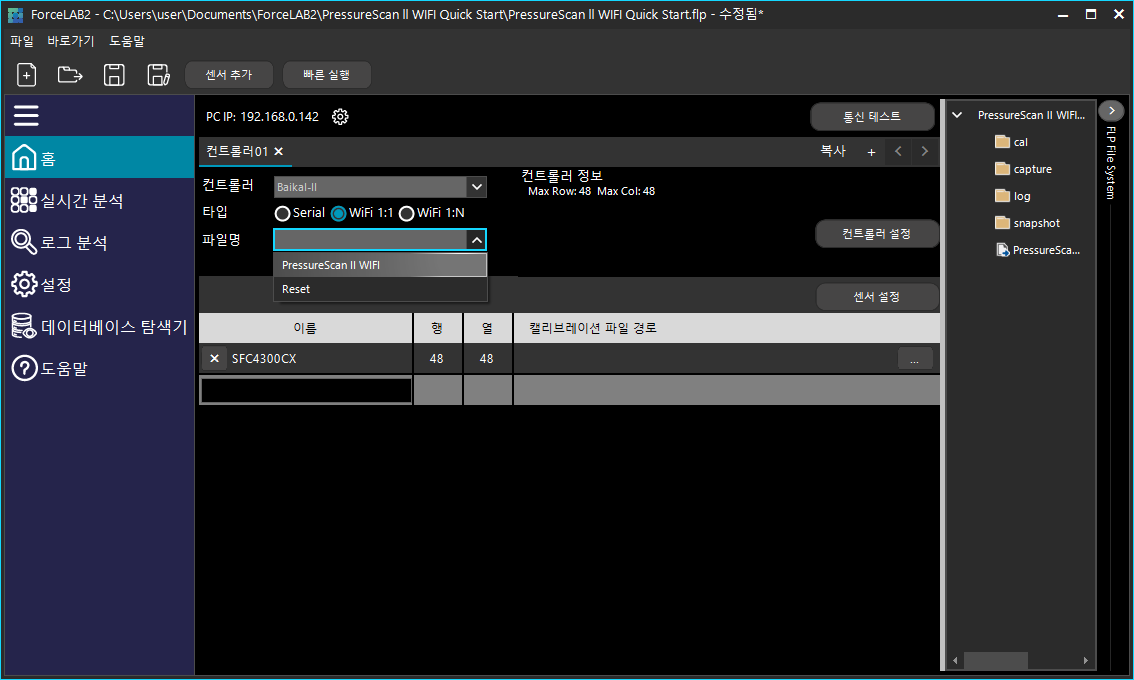The width and height of the screenshot is (1134, 680).
Task: Click the 행 column header
Action: 437,328
